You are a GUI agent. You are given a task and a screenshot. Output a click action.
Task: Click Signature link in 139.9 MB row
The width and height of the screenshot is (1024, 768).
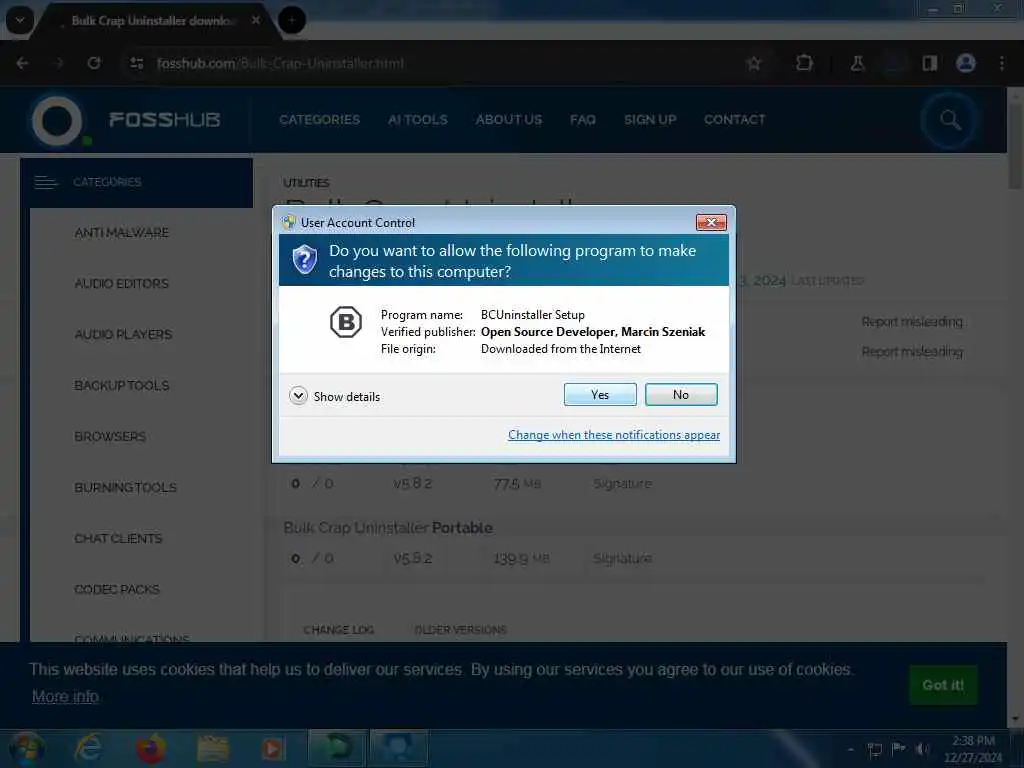[x=622, y=558]
